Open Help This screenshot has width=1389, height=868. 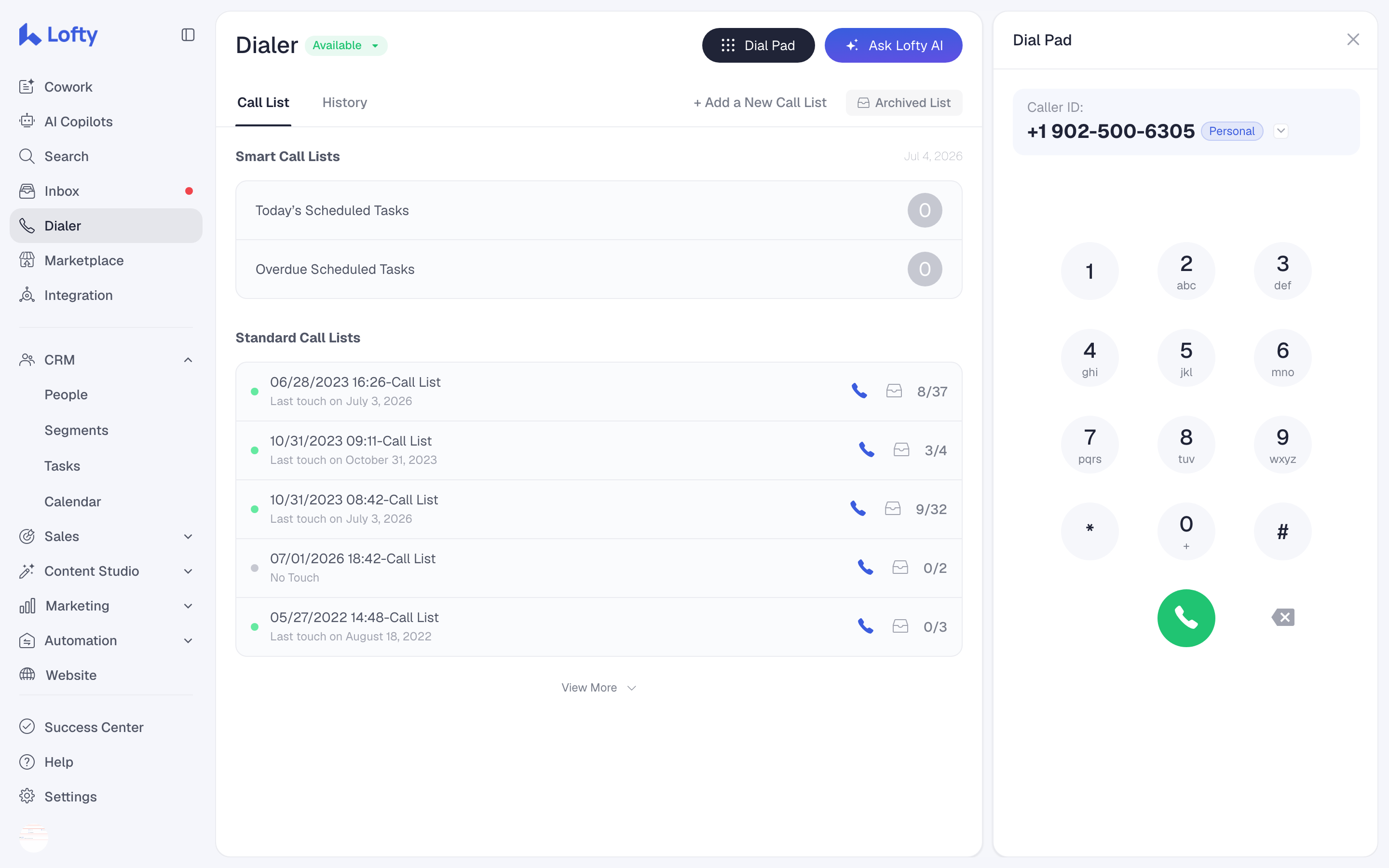(106, 762)
